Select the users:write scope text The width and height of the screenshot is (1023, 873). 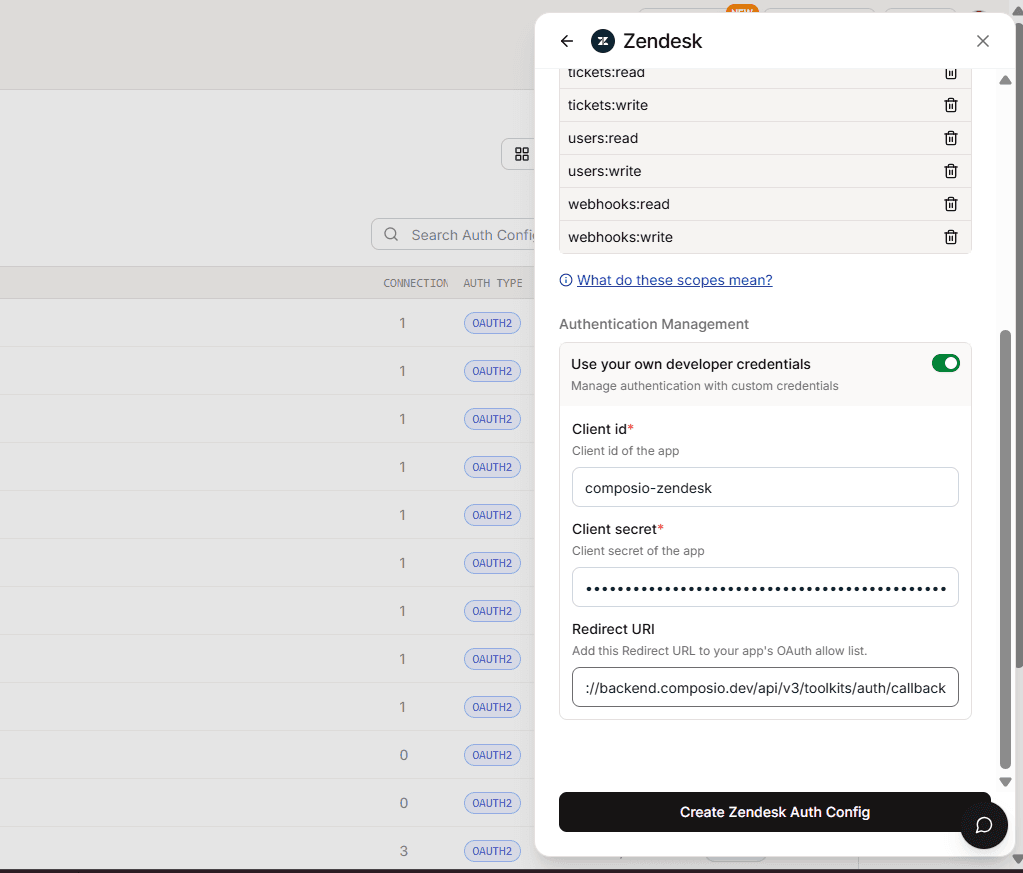(605, 171)
